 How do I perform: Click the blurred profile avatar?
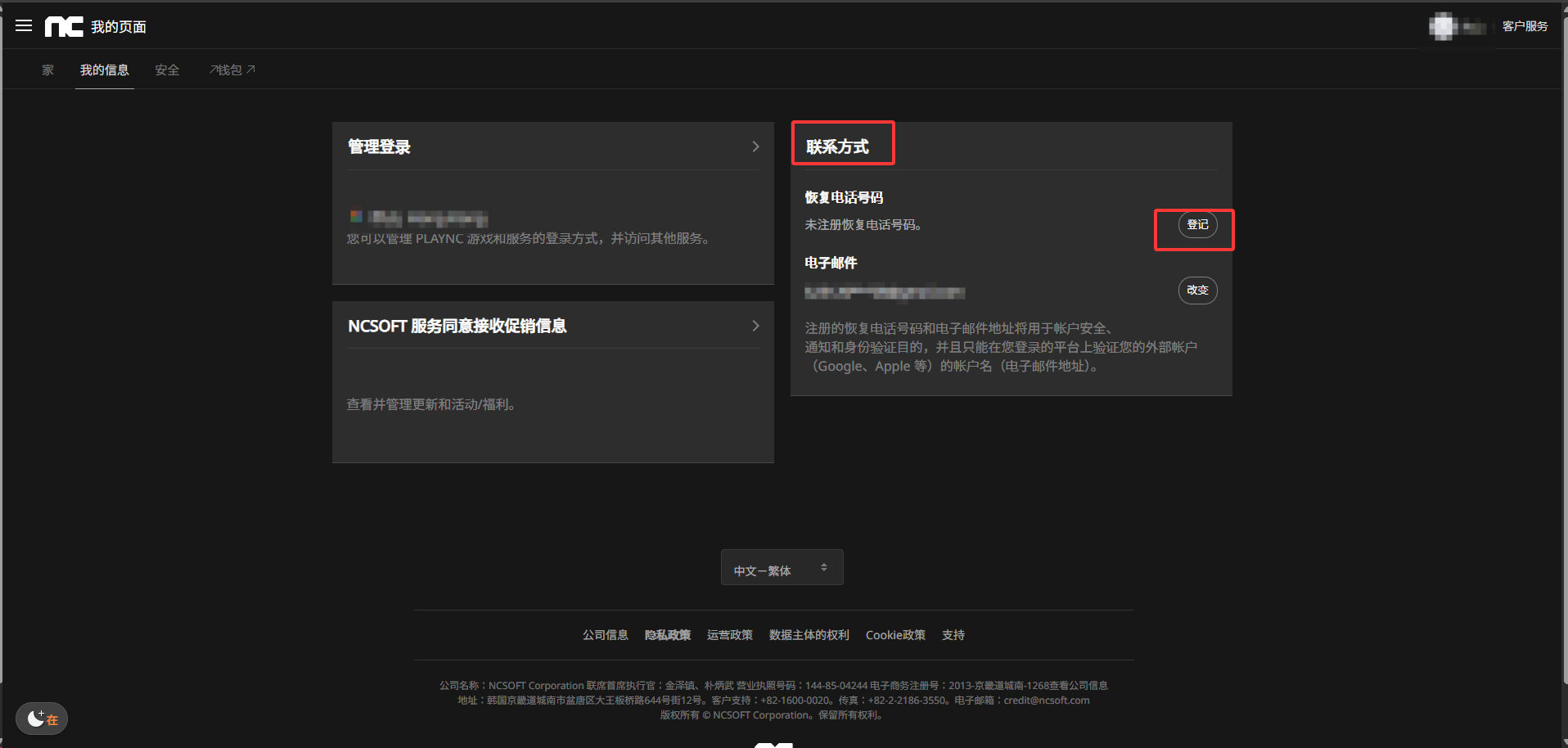pyautogui.click(x=1444, y=27)
